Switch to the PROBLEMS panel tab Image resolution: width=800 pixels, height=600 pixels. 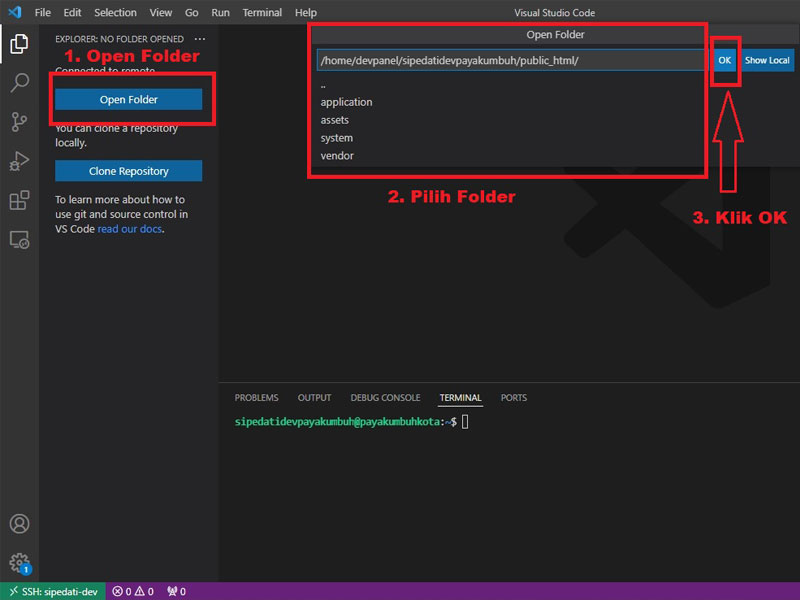[257, 397]
